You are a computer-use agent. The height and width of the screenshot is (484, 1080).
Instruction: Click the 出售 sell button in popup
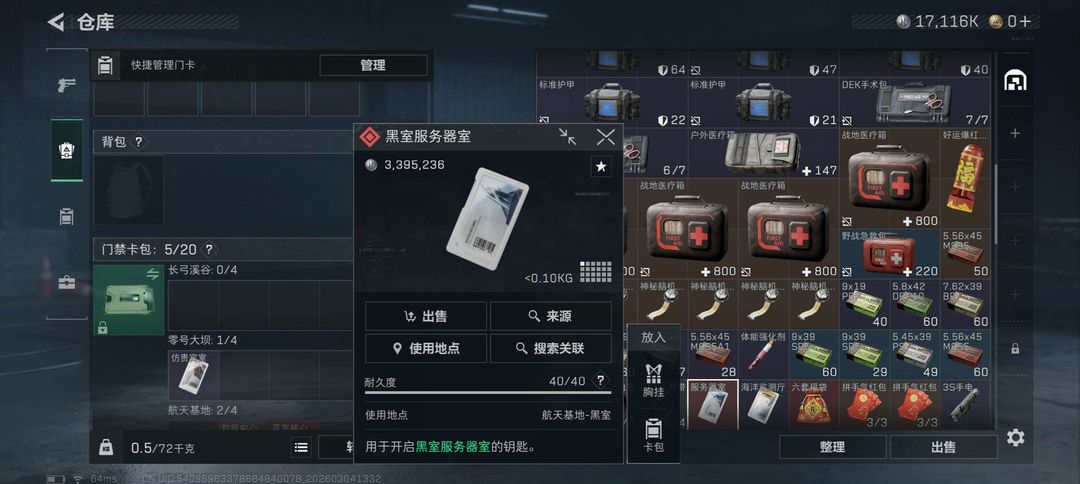tap(426, 316)
